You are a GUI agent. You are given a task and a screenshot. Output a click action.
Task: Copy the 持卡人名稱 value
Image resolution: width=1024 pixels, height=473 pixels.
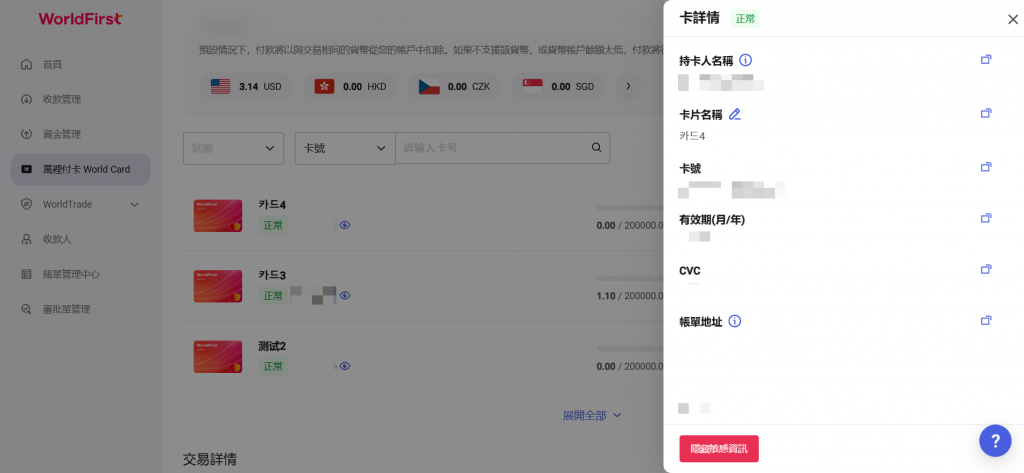(986, 59)
